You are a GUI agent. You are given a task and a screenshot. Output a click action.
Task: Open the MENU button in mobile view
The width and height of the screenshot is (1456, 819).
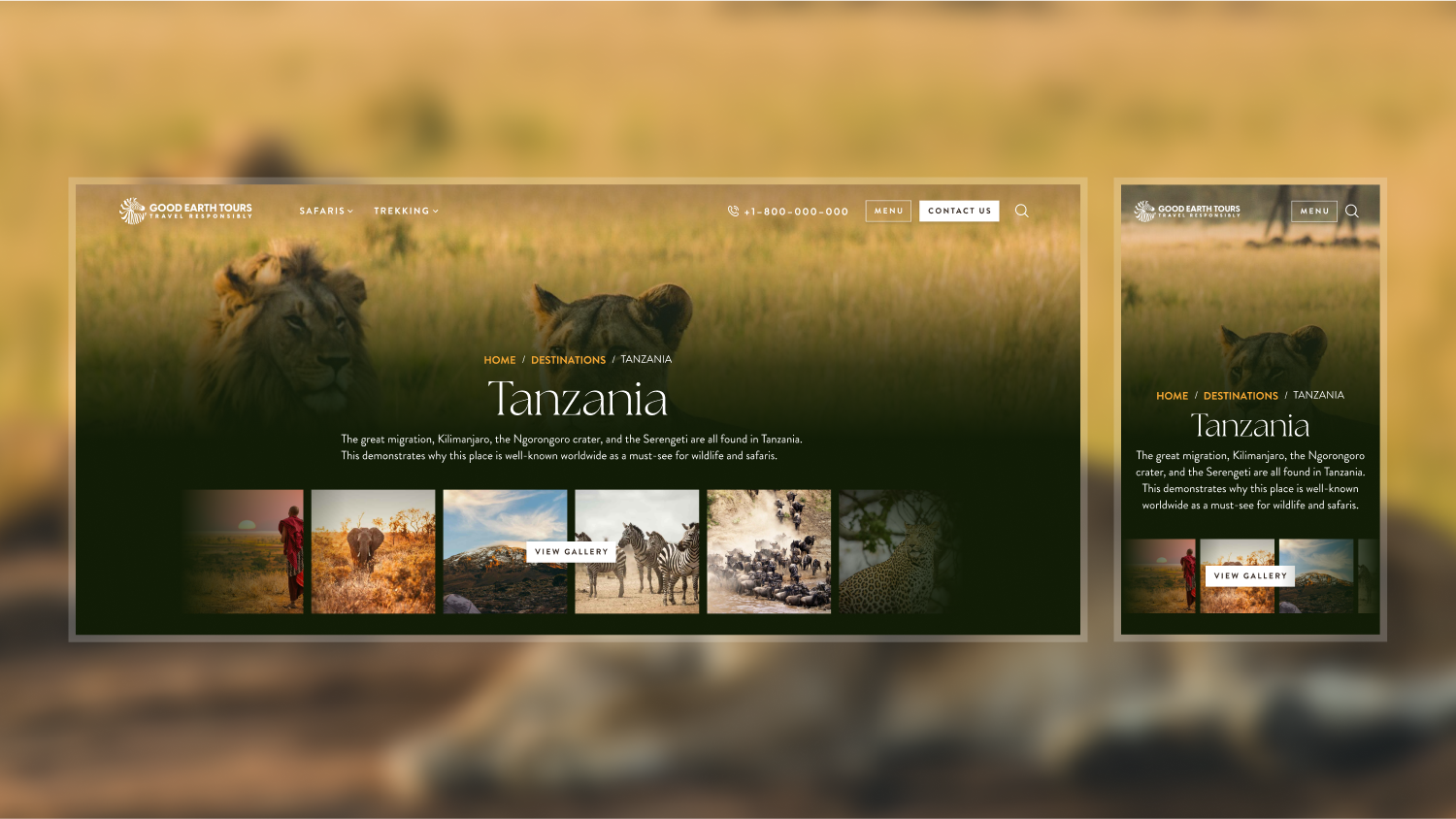point(1314,211)
